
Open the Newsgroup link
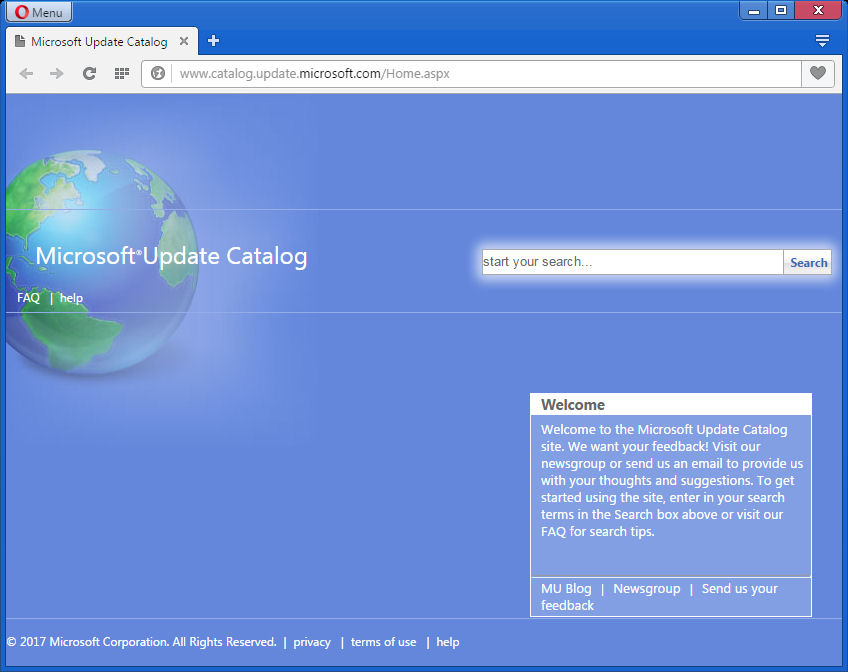(646, 589)
